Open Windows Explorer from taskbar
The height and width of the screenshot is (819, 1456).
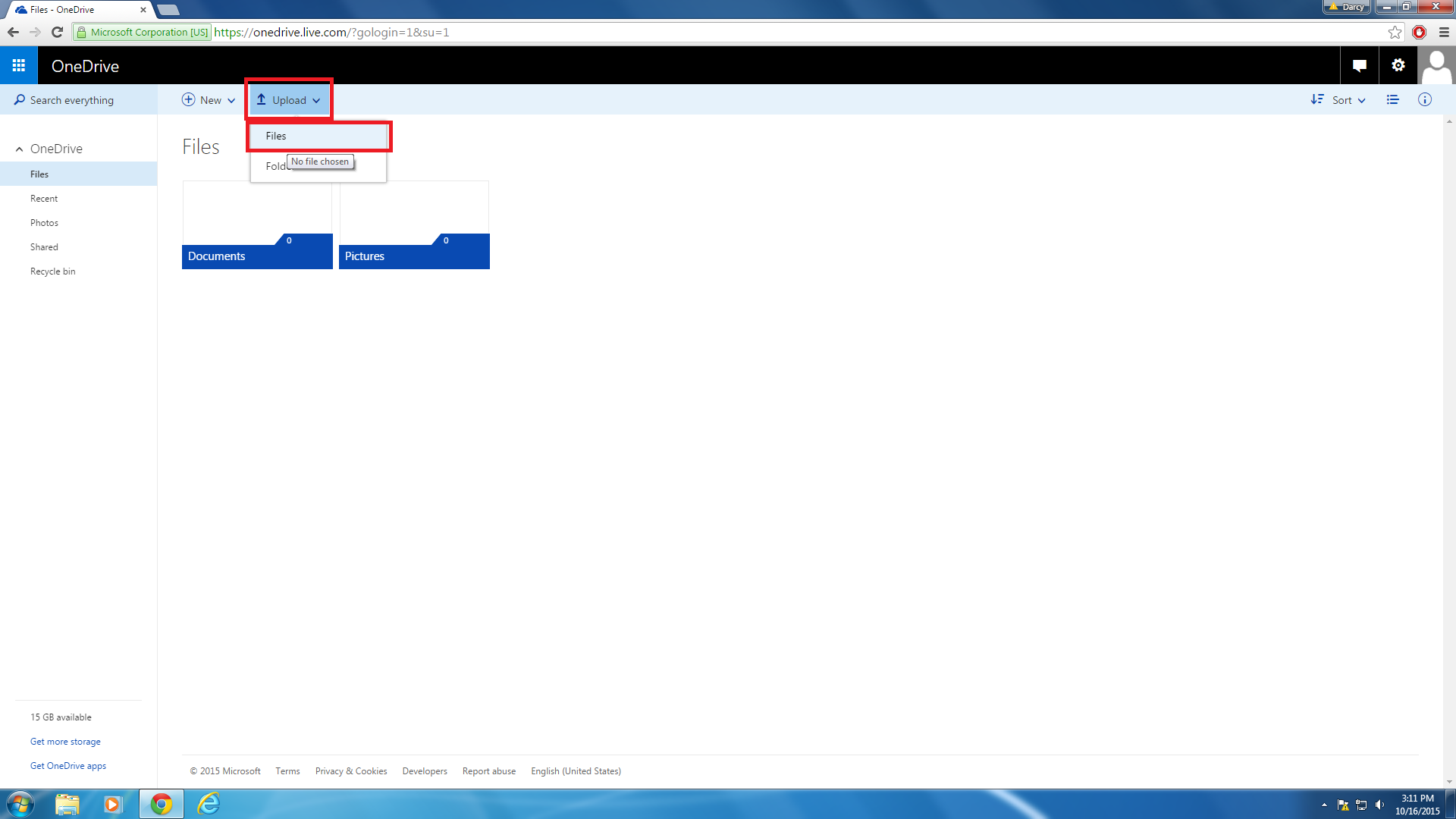pyautogui.click(x=67, y=804)
